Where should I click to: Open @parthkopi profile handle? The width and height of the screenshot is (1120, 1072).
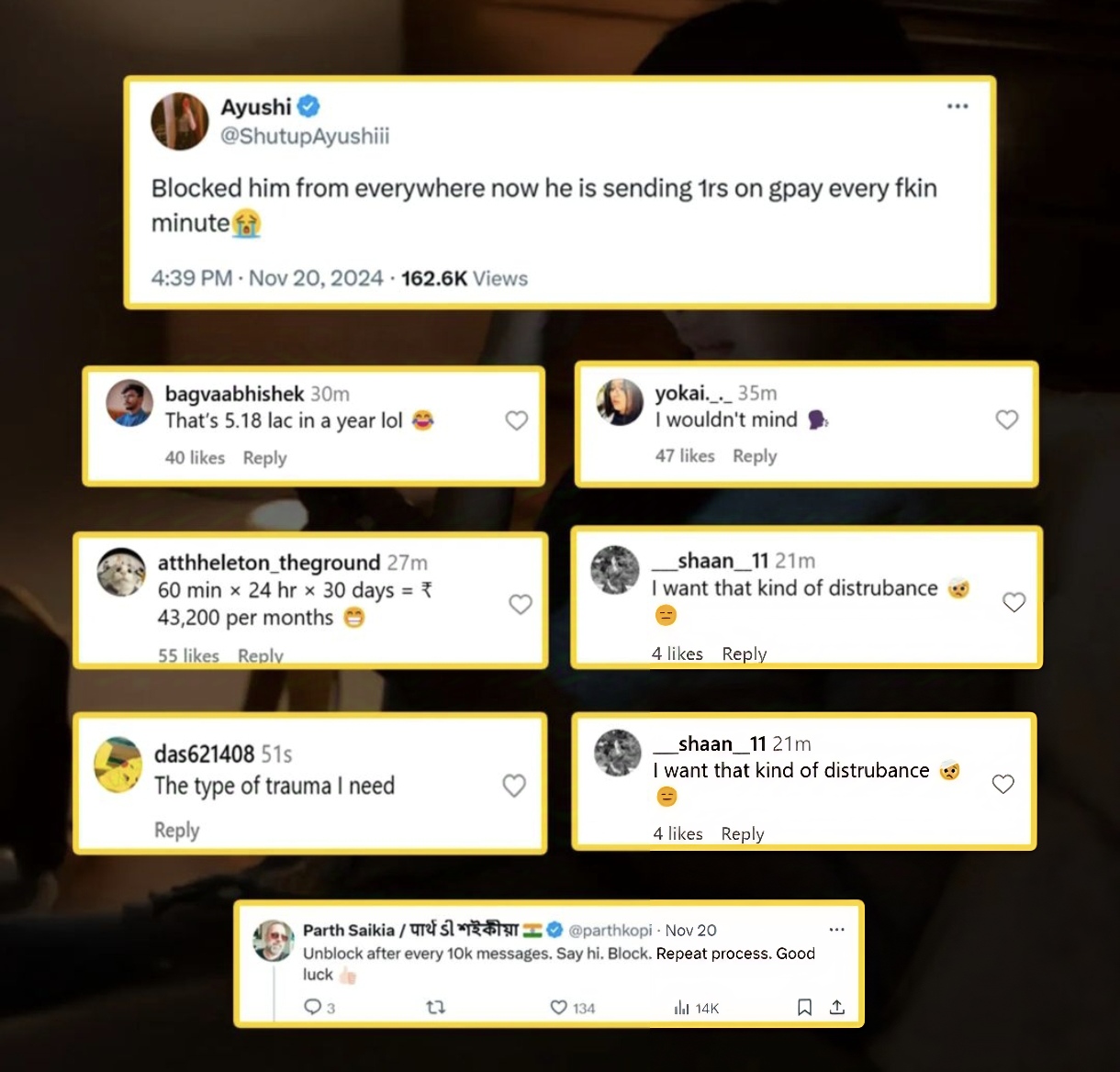click(610, 930)
